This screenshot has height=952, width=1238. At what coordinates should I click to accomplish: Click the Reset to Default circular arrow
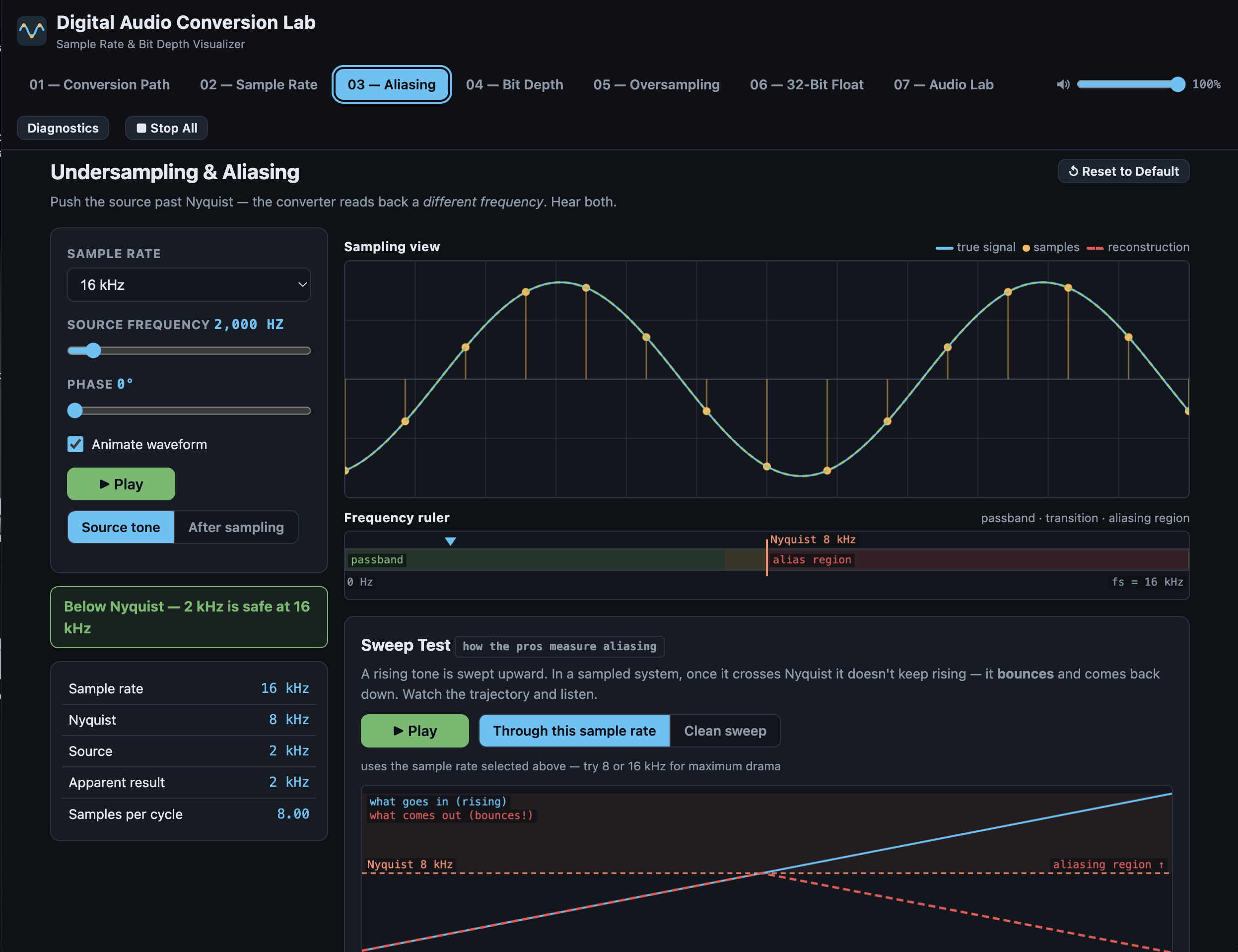tap(1073, 171)
